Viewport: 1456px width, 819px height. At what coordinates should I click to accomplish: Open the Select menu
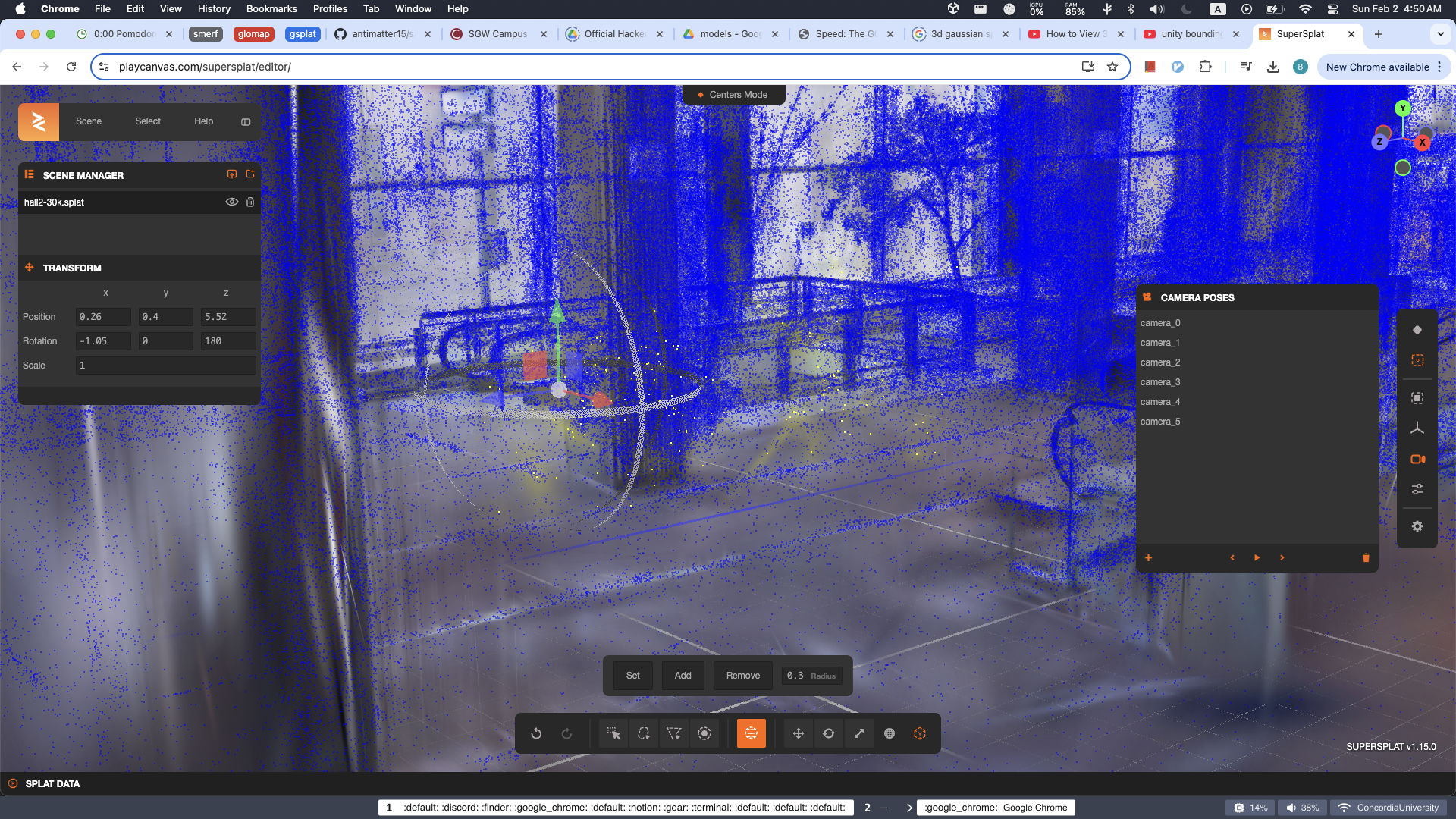click(147, 121)
